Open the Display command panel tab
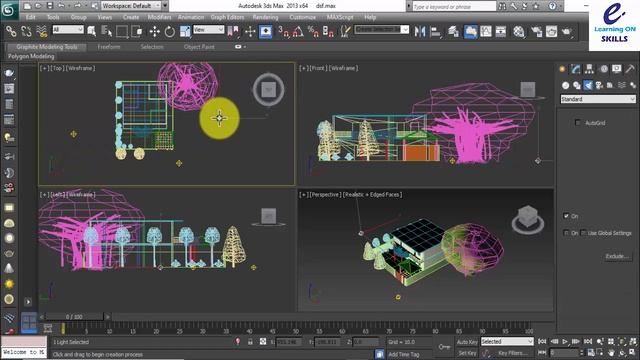The width and height of the screenshot is (640, 360). (617, 69)
